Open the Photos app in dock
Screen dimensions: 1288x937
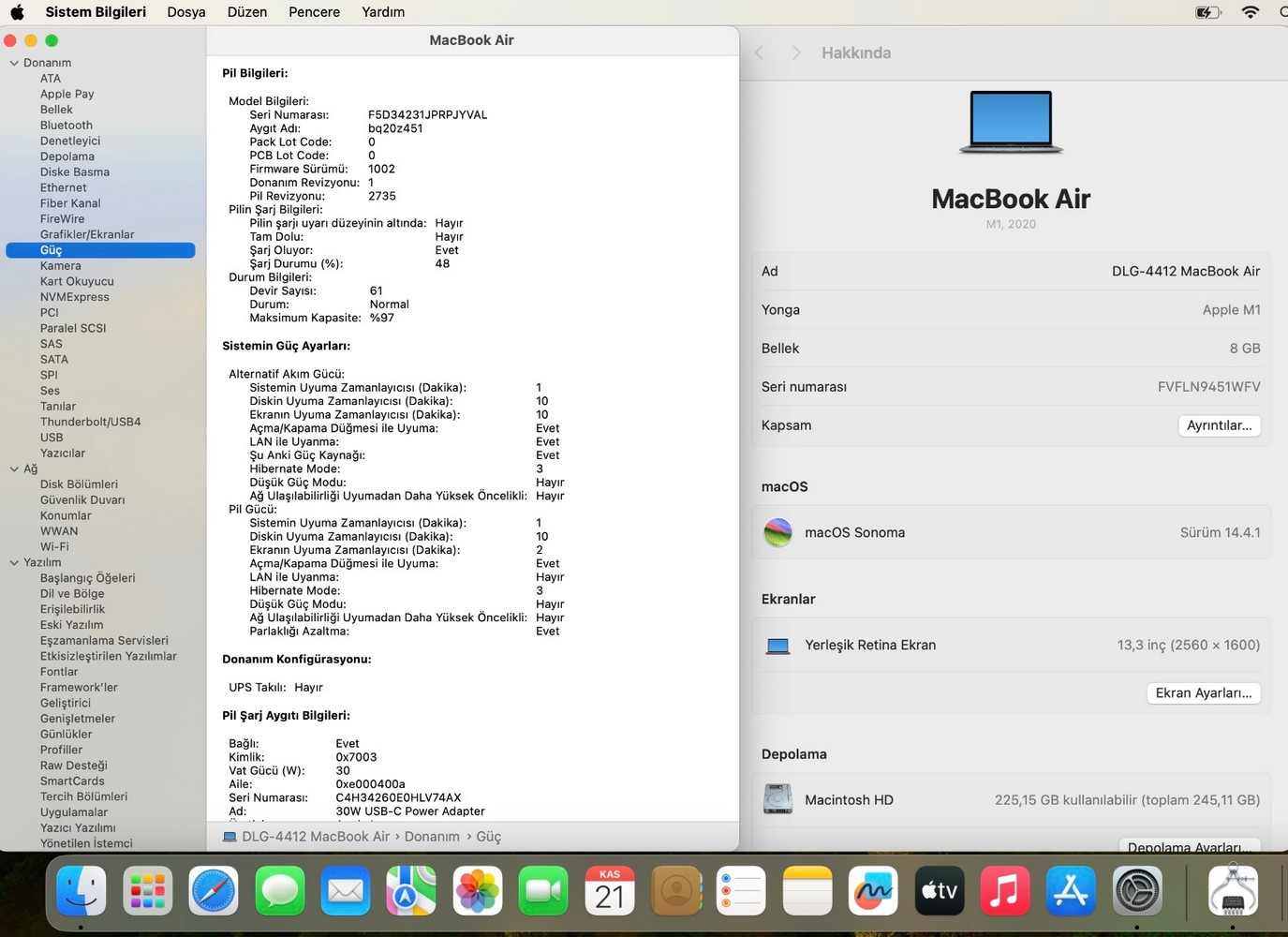[x=478, y=890]
